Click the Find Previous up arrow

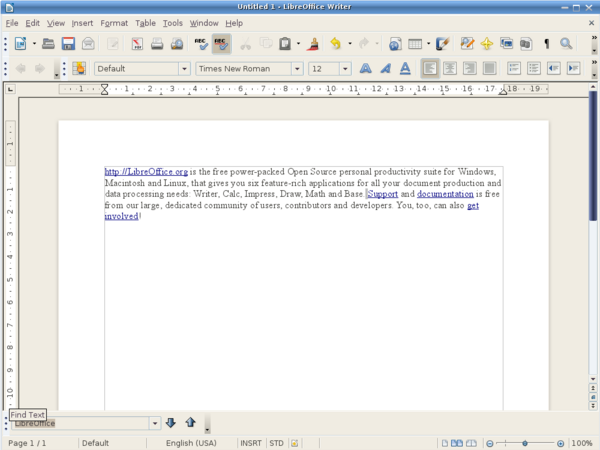click(189, 423)
